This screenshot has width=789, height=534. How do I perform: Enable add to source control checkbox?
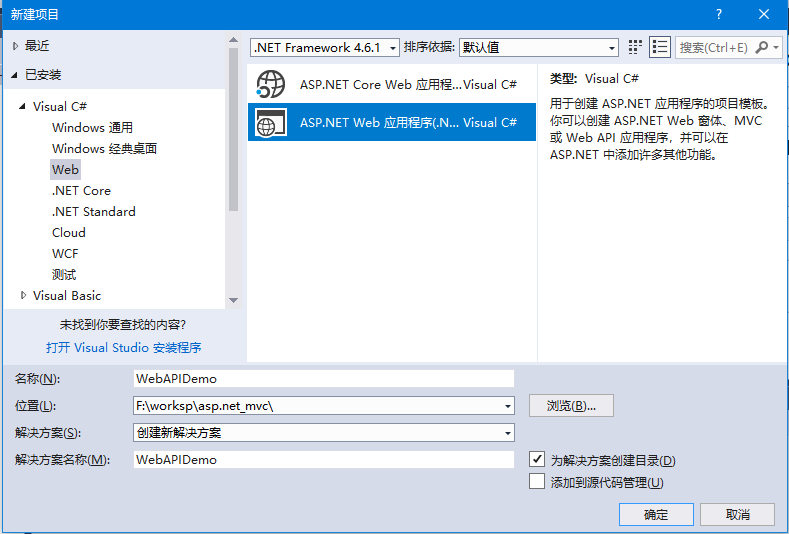pos(537,482)
